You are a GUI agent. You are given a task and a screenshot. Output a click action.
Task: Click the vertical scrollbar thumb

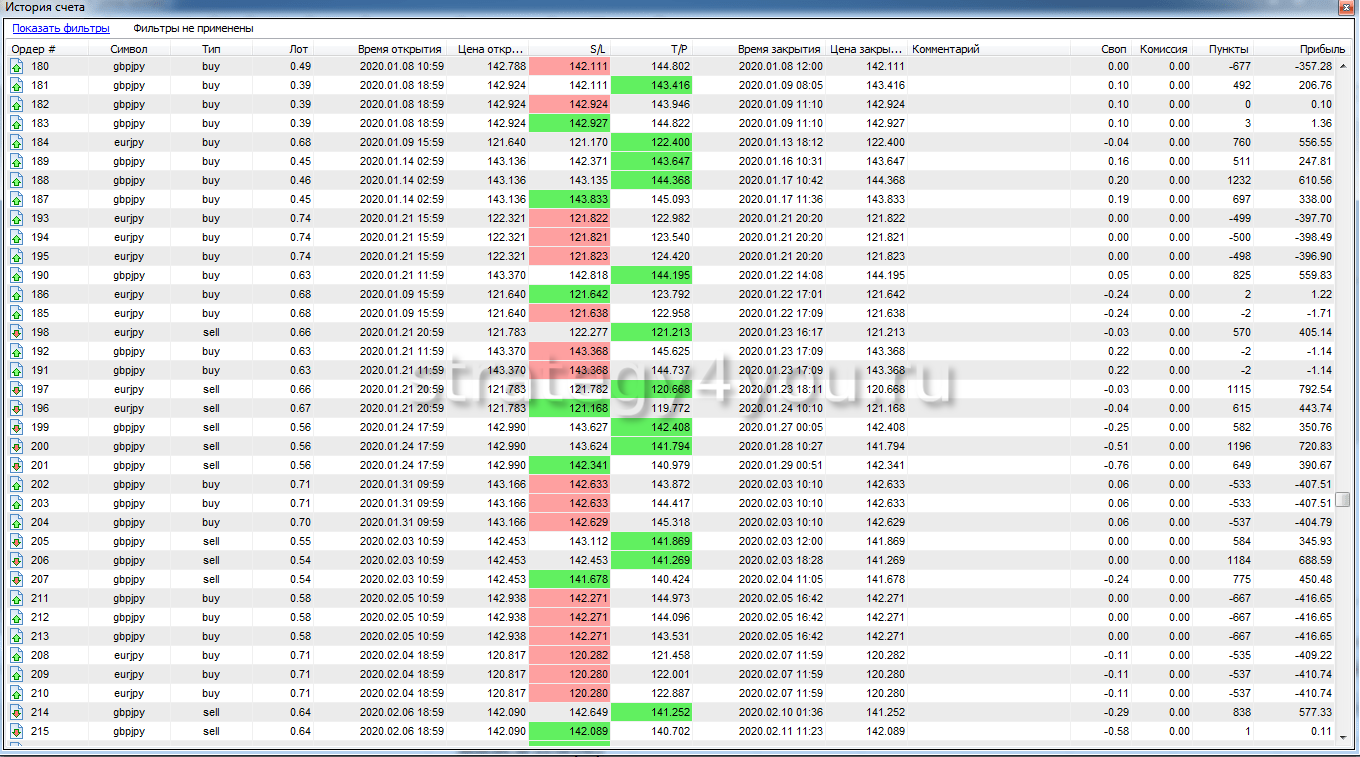(x=1345, y=499)
